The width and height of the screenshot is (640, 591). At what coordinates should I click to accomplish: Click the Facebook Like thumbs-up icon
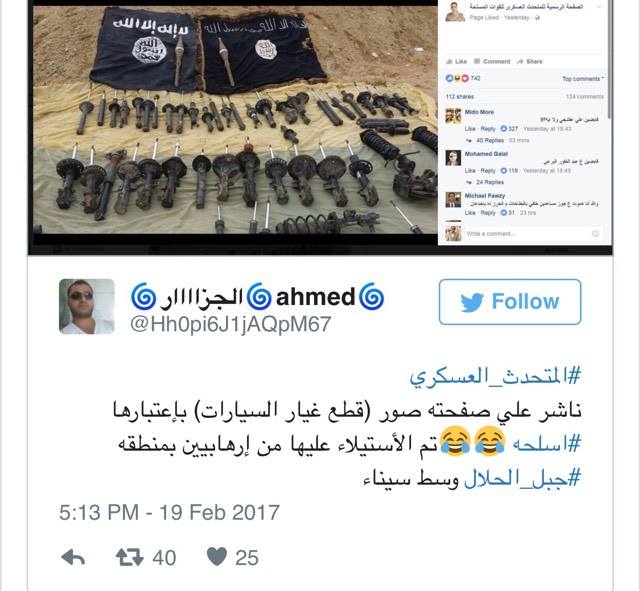click(x=449, y=61)
